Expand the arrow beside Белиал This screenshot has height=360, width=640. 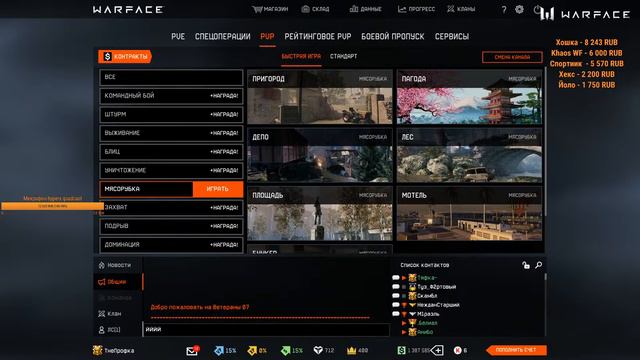pyautogui.click(x=404, y=323)
